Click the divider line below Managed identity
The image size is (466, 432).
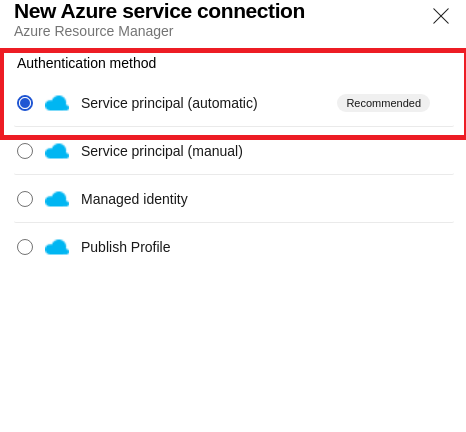tap(234, 222)
